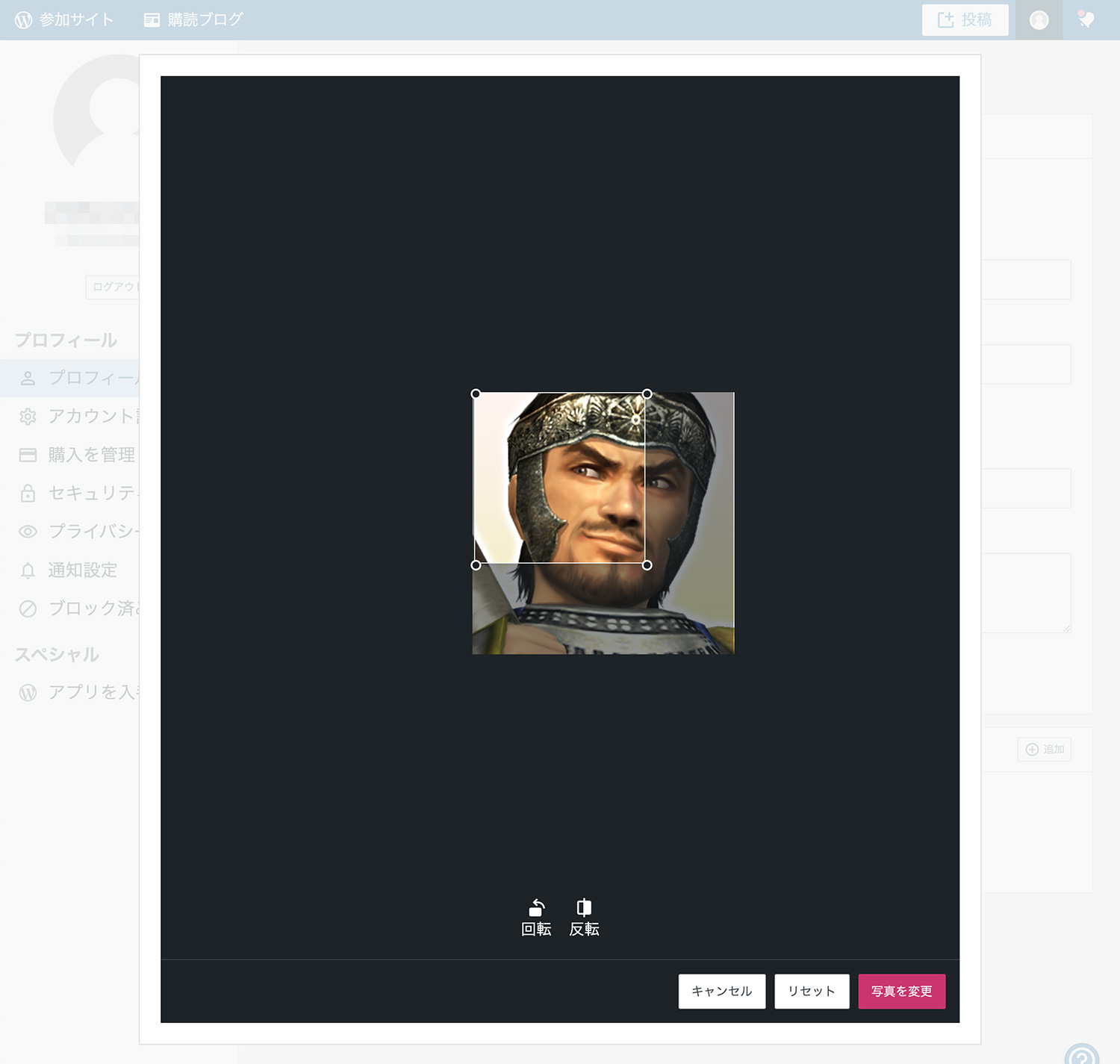Click top-right crop handle
Screen dimensions: 1120x1064
(x=647, y=393)
